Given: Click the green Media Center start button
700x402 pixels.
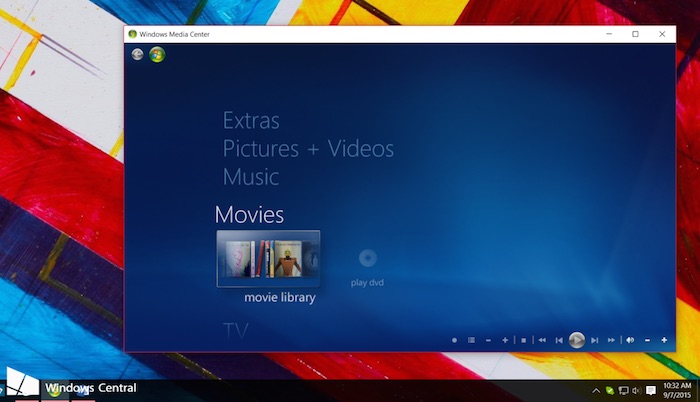Looking at the screenshot, I should click(x=157, y=54).
